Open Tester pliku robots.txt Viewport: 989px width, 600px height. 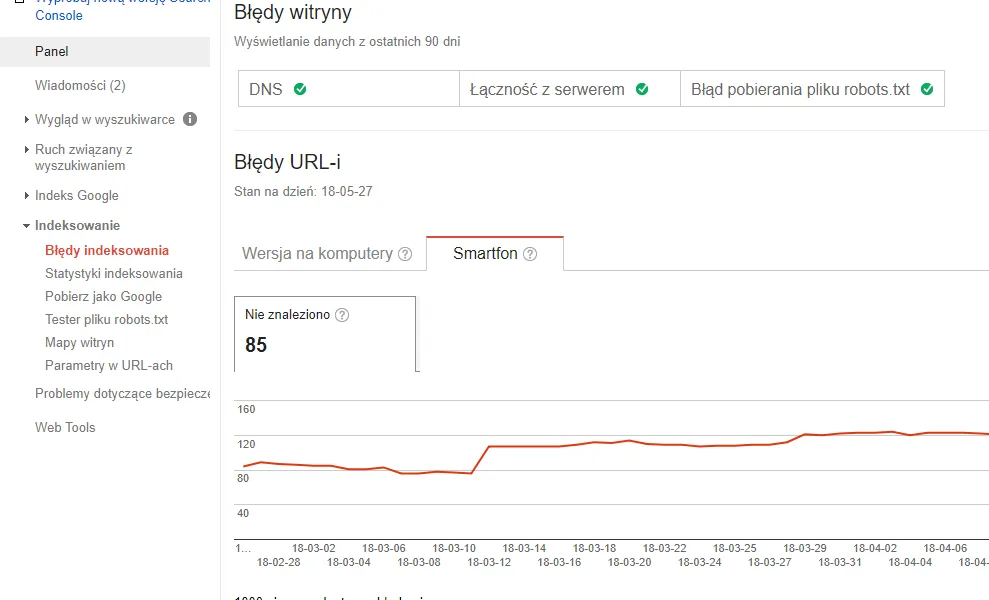click(107, 320)
